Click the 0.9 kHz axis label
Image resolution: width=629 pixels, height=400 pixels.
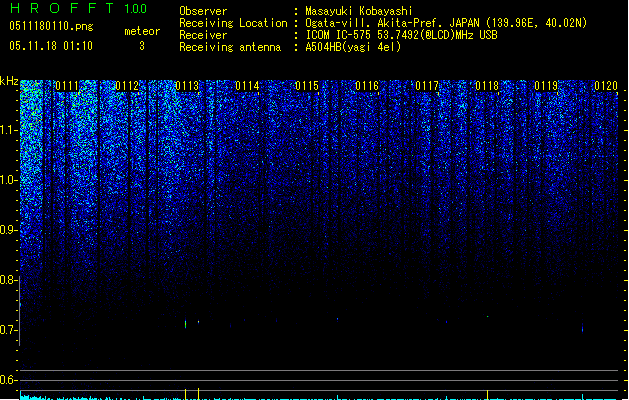pyautogui.click(x=8, y=230)
